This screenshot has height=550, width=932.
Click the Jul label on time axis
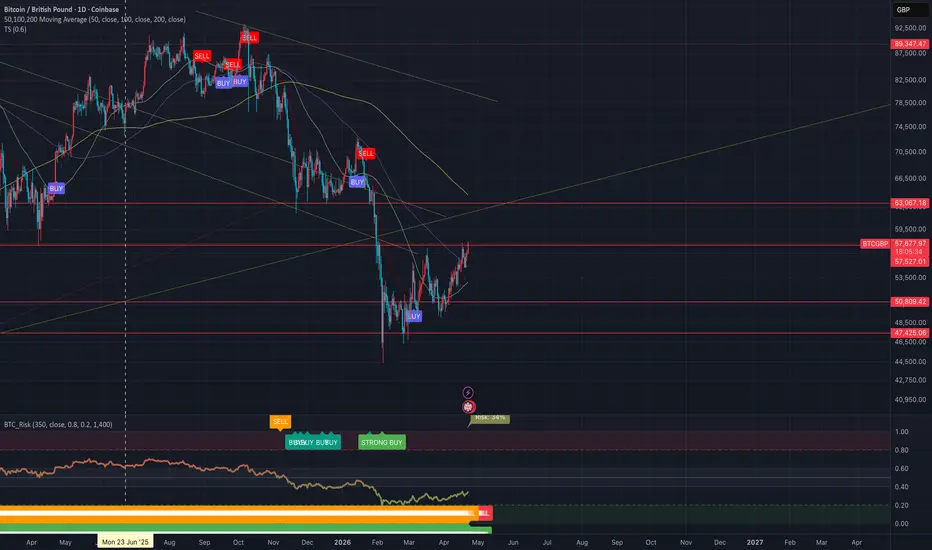coord(547,542)
